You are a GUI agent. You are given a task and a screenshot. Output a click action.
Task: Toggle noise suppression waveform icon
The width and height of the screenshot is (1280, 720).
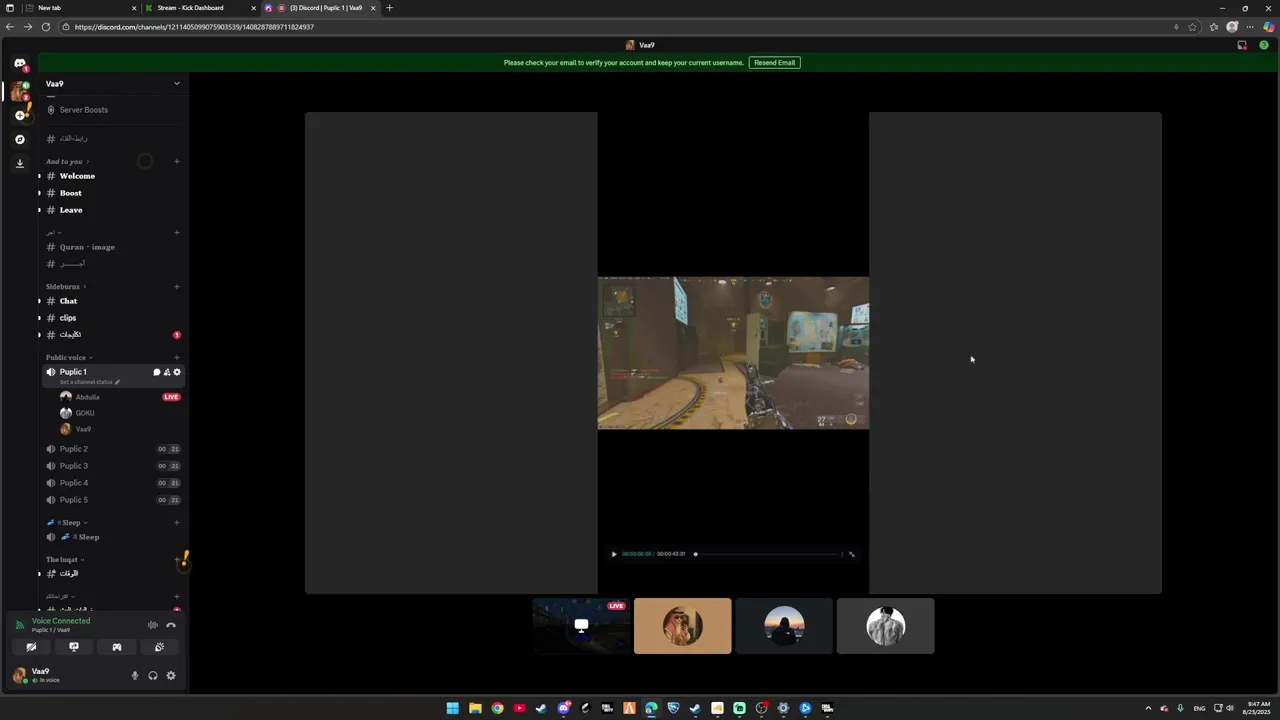pos(153,625)
